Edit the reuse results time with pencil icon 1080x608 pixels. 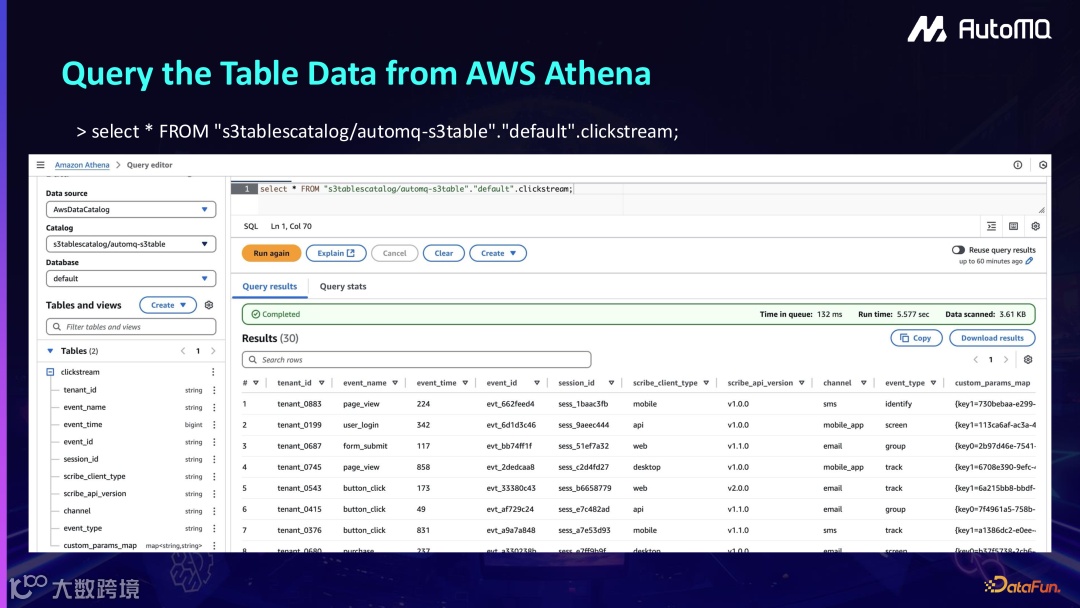[x=1030, y=261]
